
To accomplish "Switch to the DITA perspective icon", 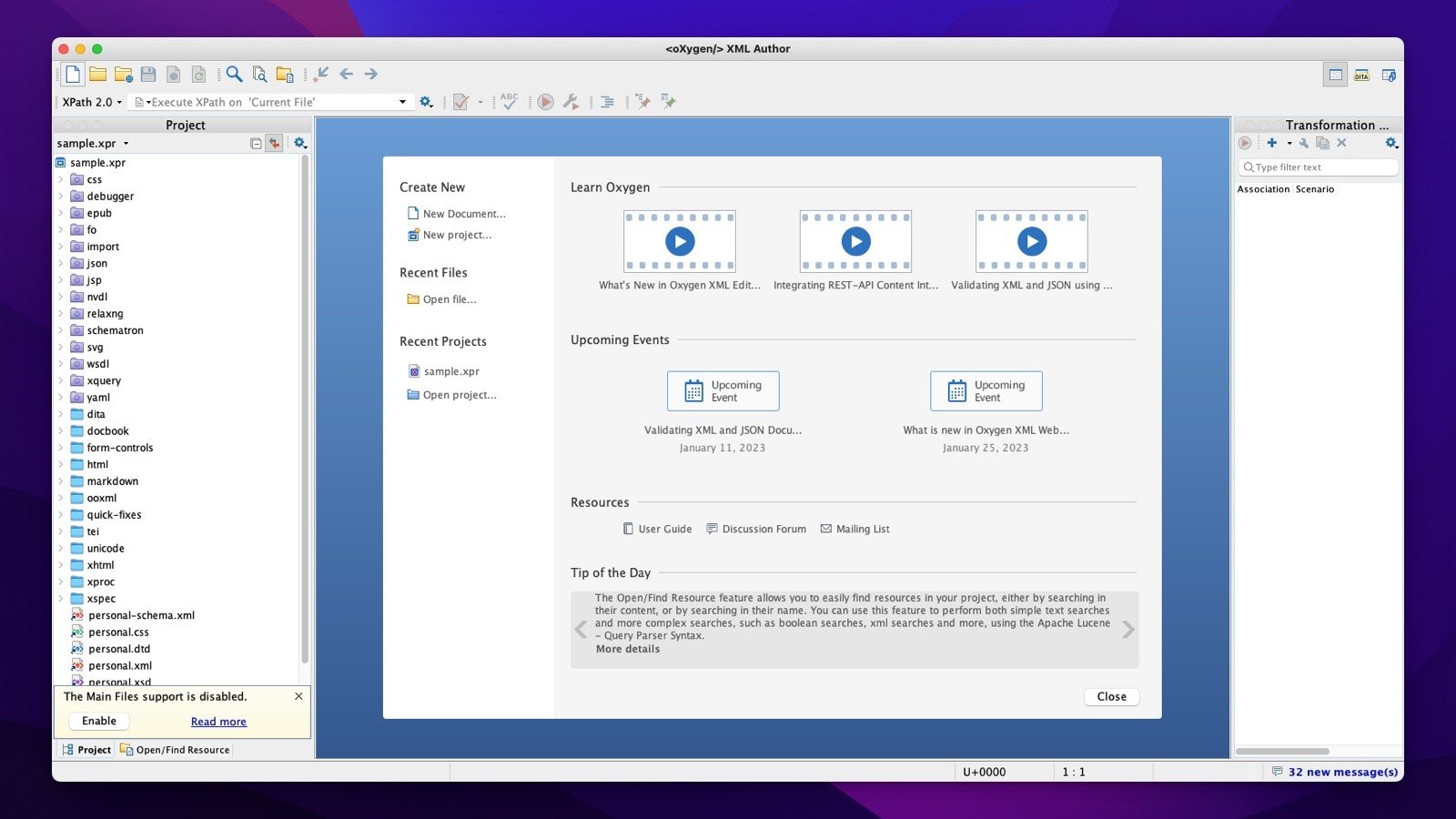I will pos(1361,76).
